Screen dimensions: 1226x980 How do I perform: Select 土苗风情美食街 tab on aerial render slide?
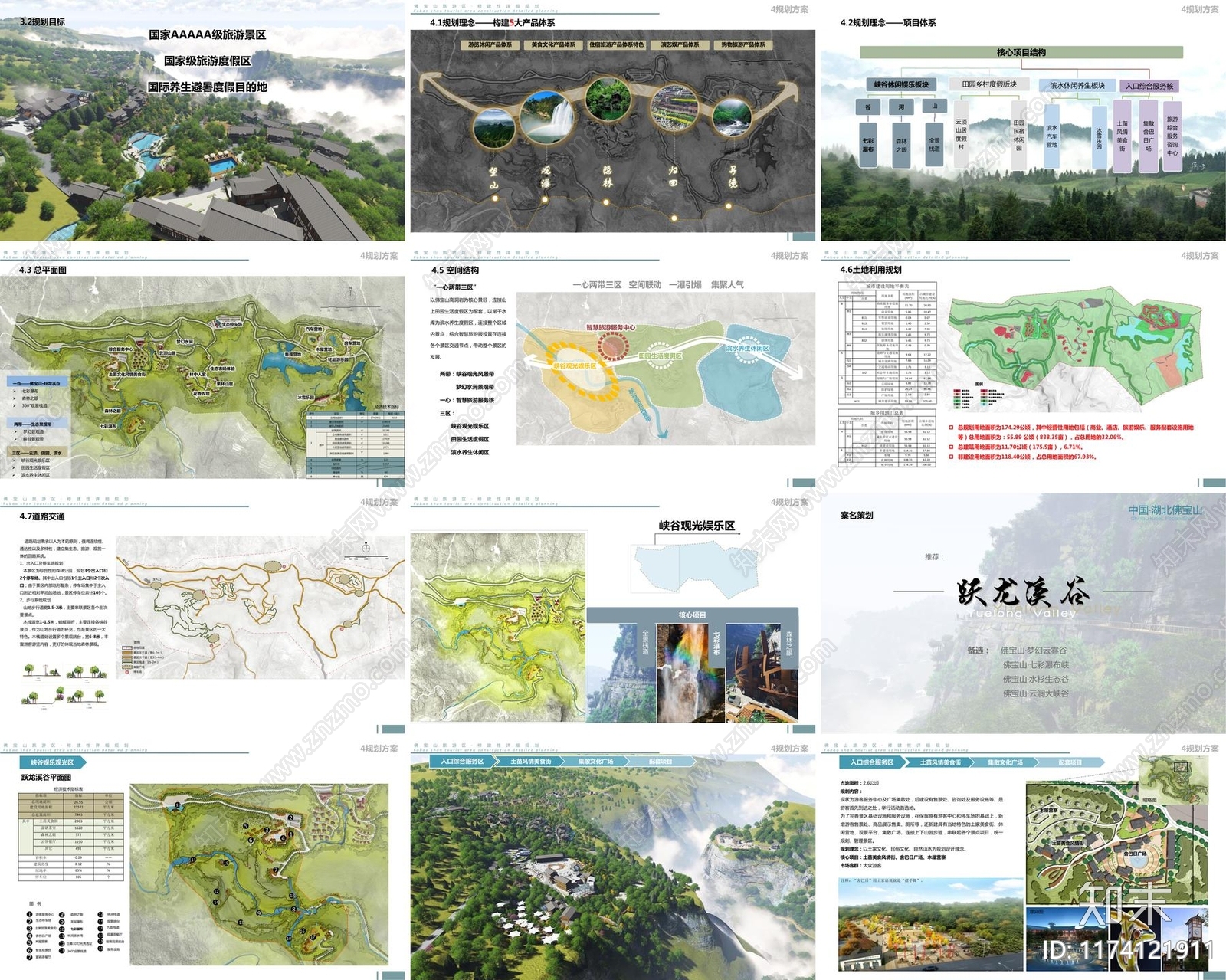531,762
